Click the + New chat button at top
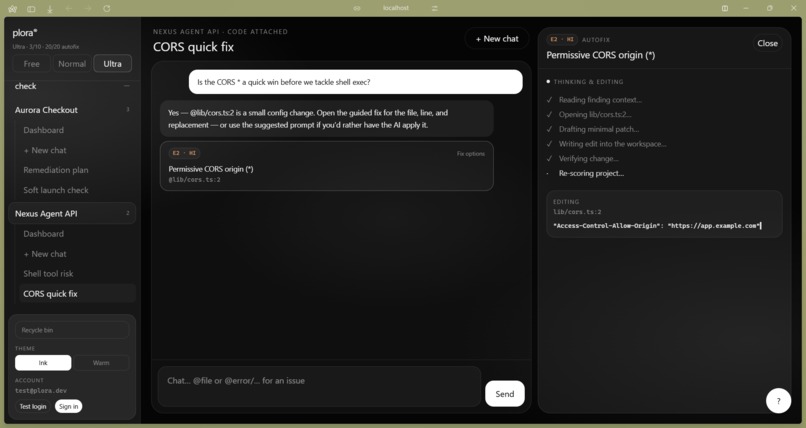806x428 pixels. [497, 39]
